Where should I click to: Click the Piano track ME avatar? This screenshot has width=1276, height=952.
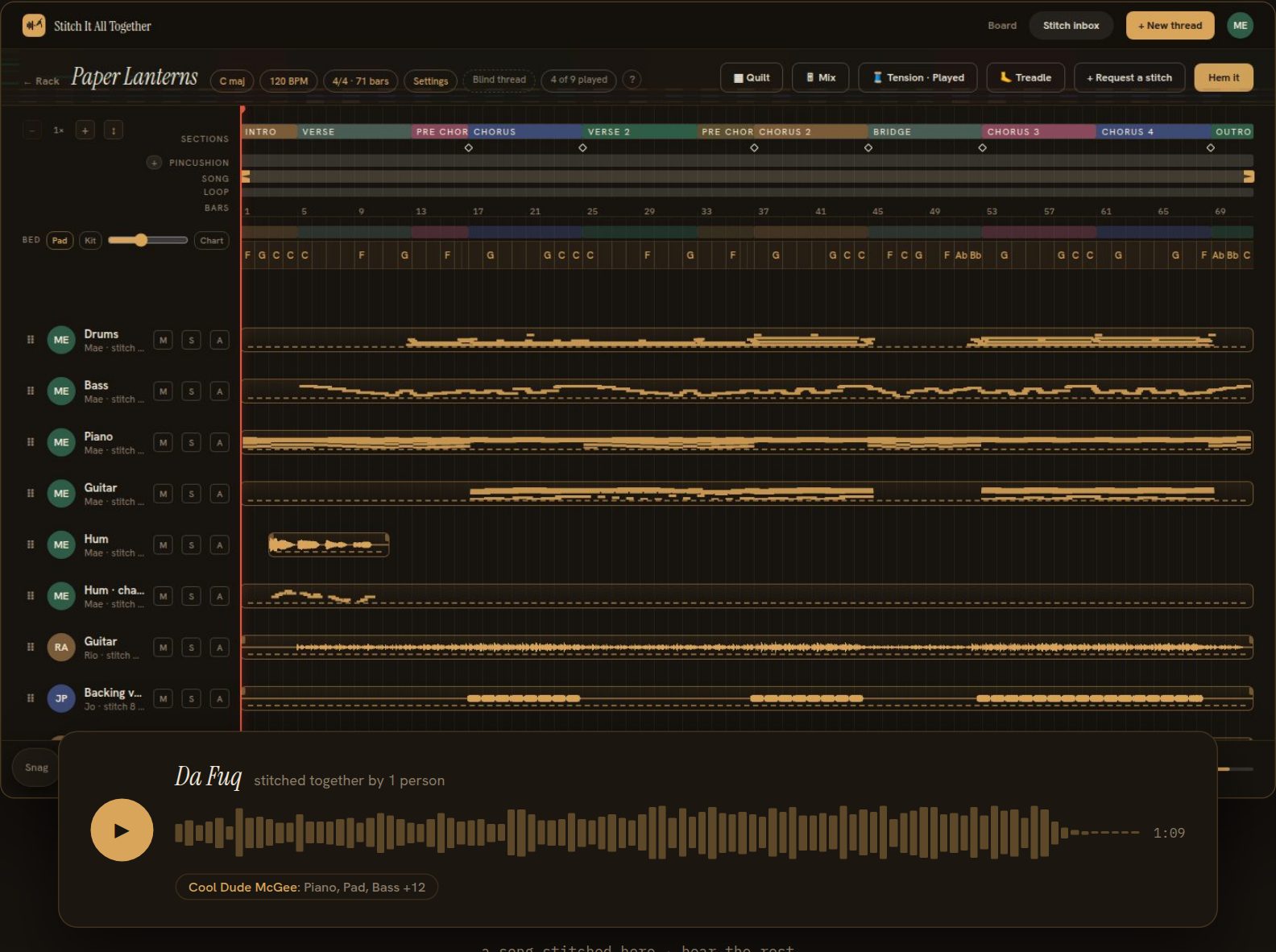61,442
